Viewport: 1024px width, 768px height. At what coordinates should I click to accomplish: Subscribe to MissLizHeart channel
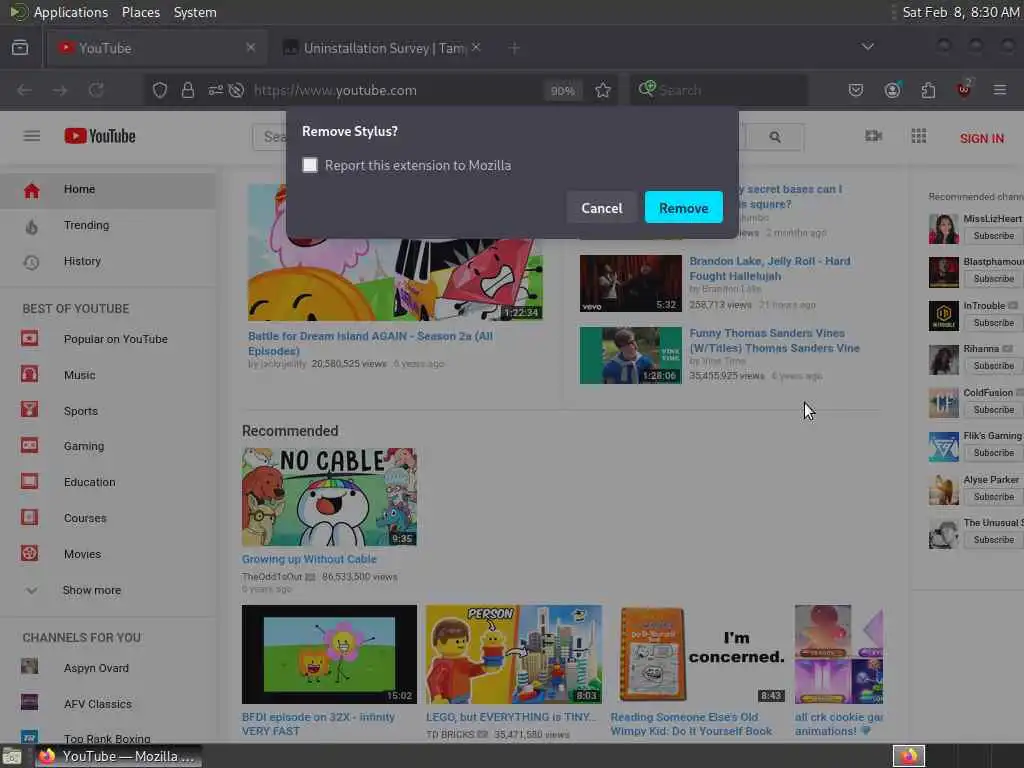(993, 236)
